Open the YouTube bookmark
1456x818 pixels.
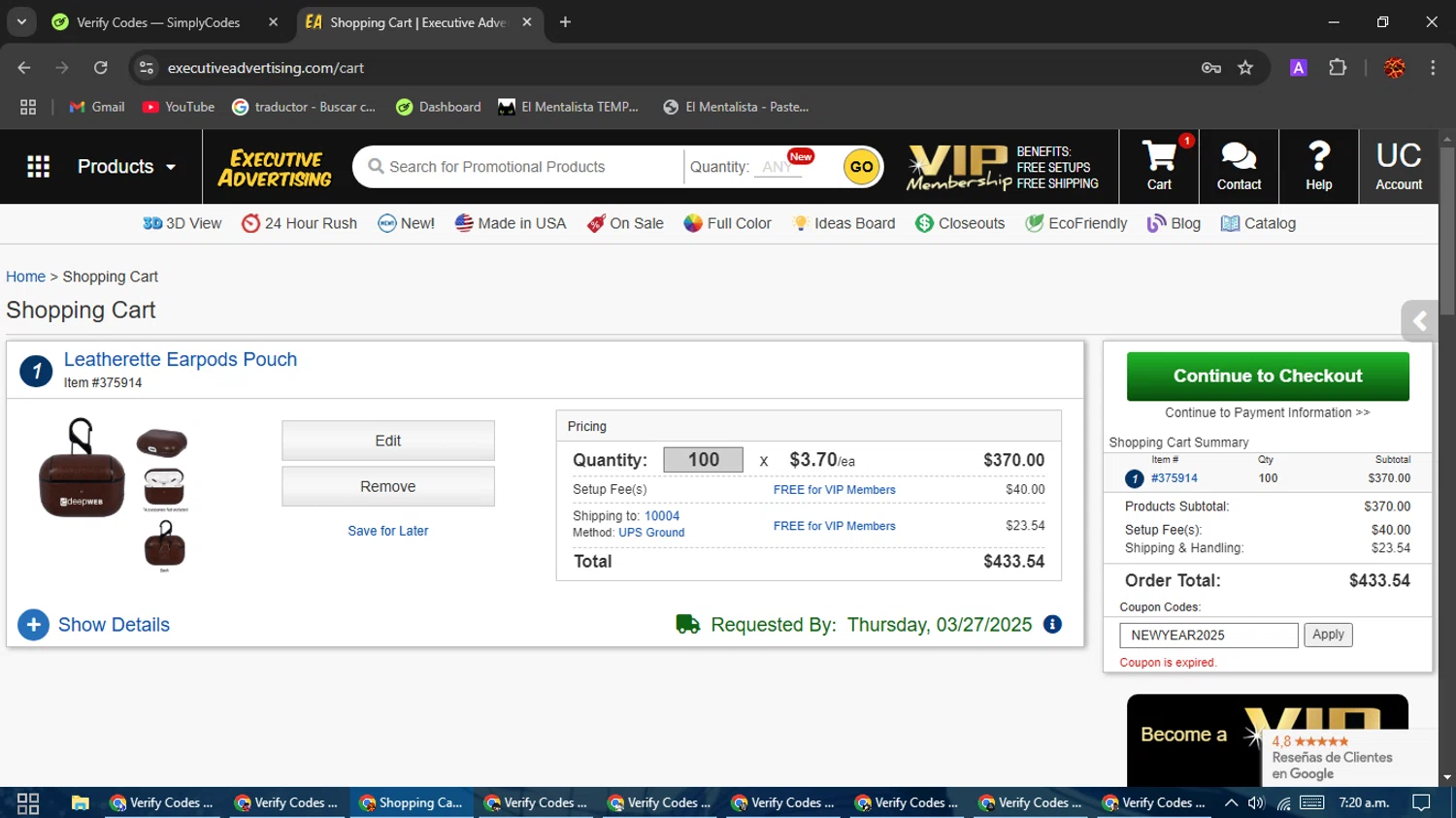point(179,107)
